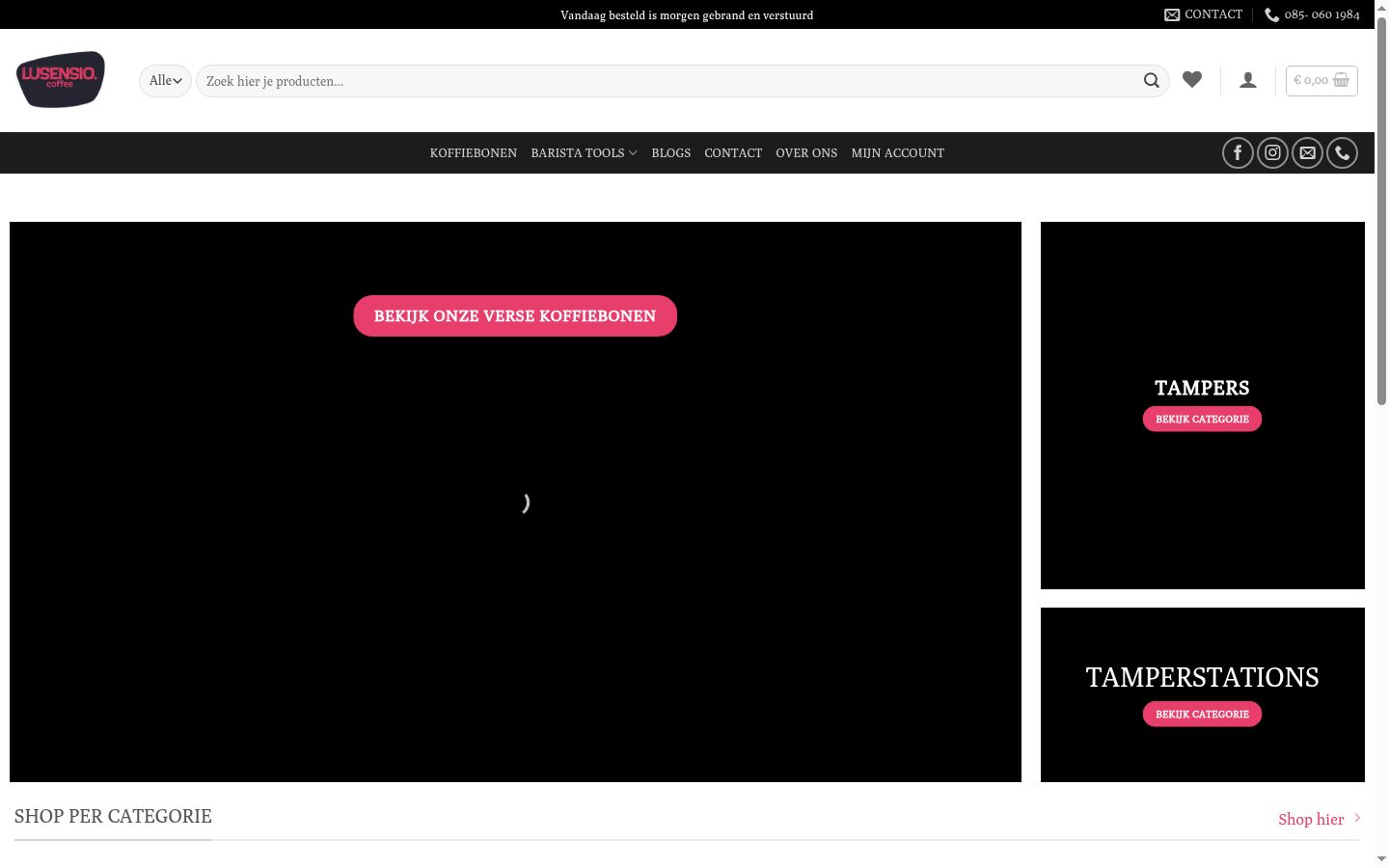Follow the Shop hier link
1389x868 pixels.
[x=1320, y=819]
